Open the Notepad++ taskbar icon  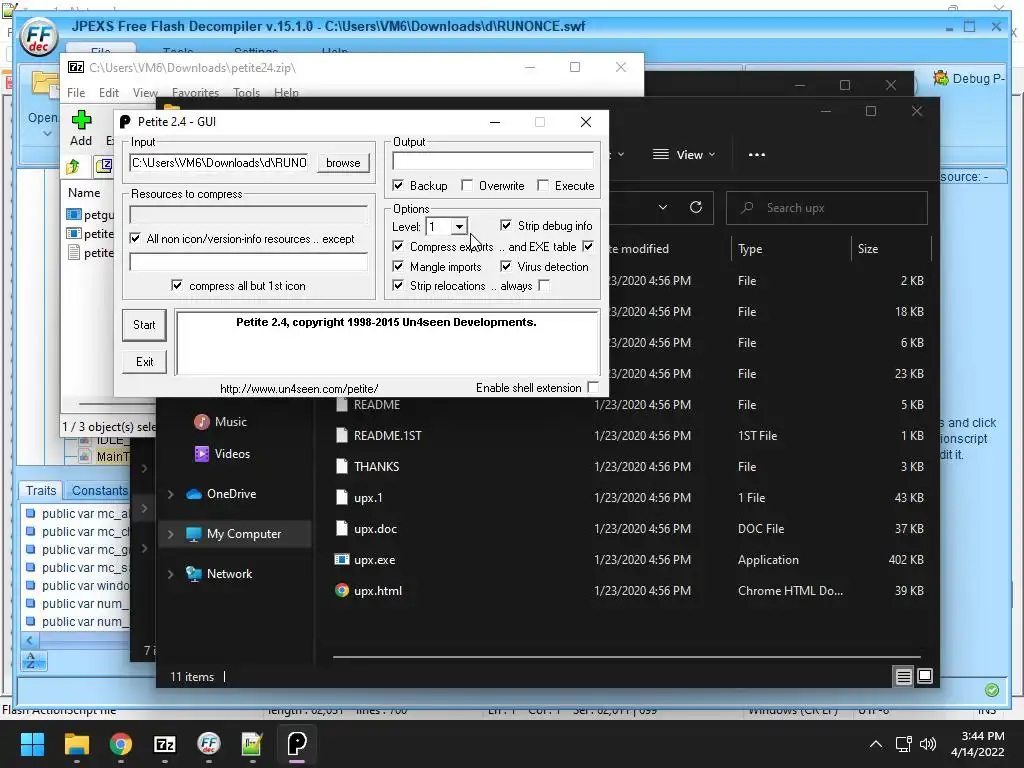coord(252,744)
